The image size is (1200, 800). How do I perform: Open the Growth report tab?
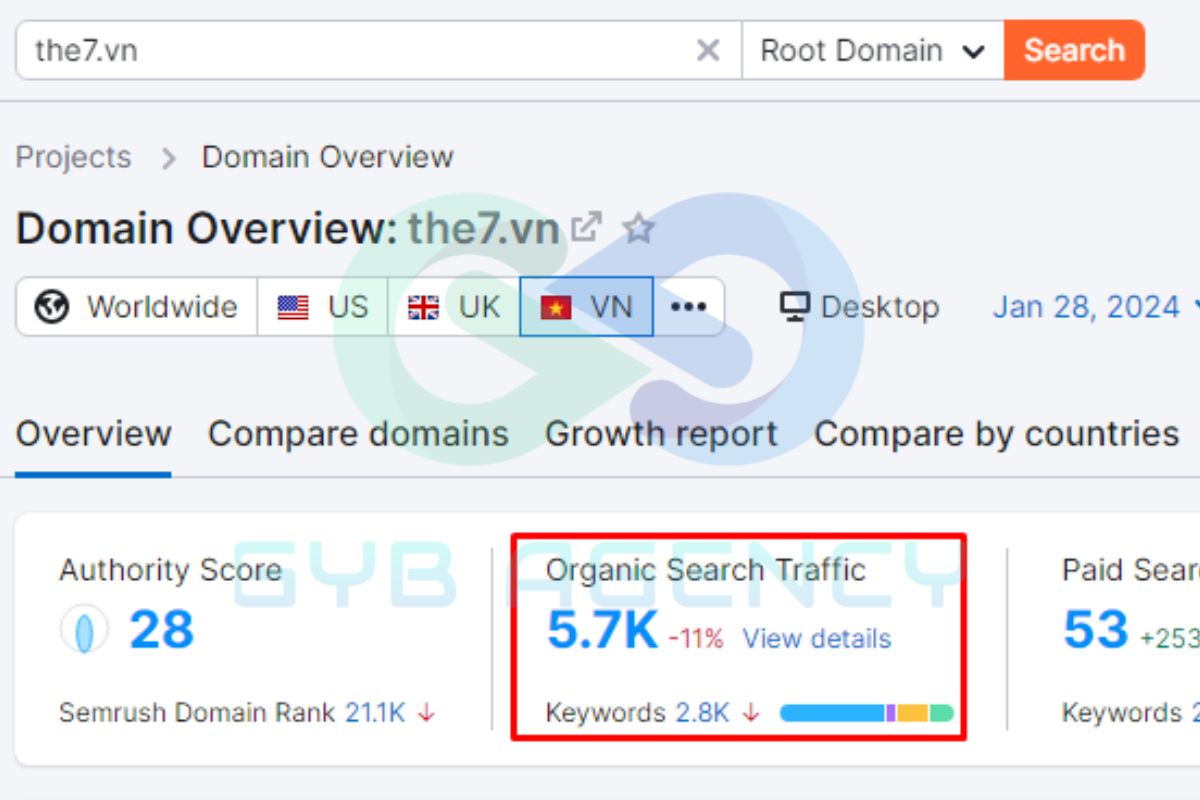[x=661, y=434]
